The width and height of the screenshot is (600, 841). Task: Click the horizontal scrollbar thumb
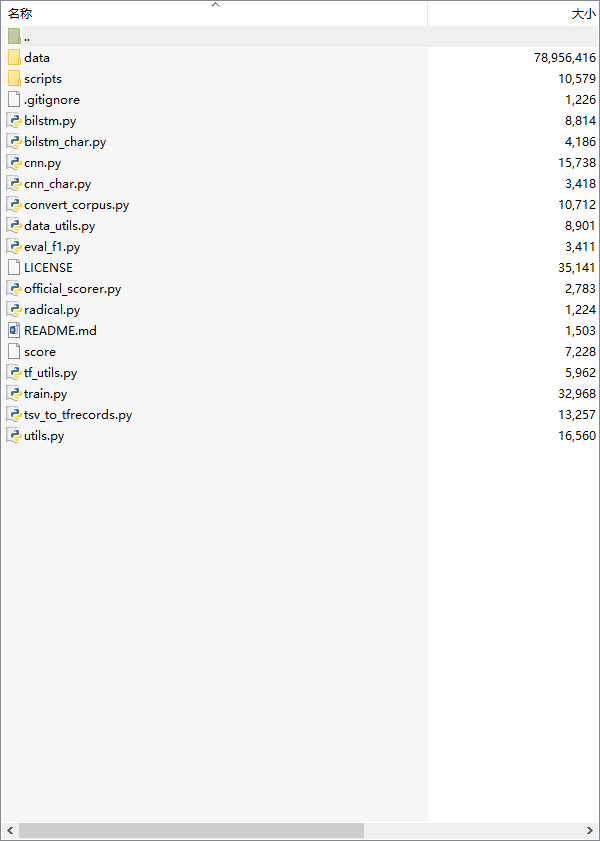click(190, 831)
